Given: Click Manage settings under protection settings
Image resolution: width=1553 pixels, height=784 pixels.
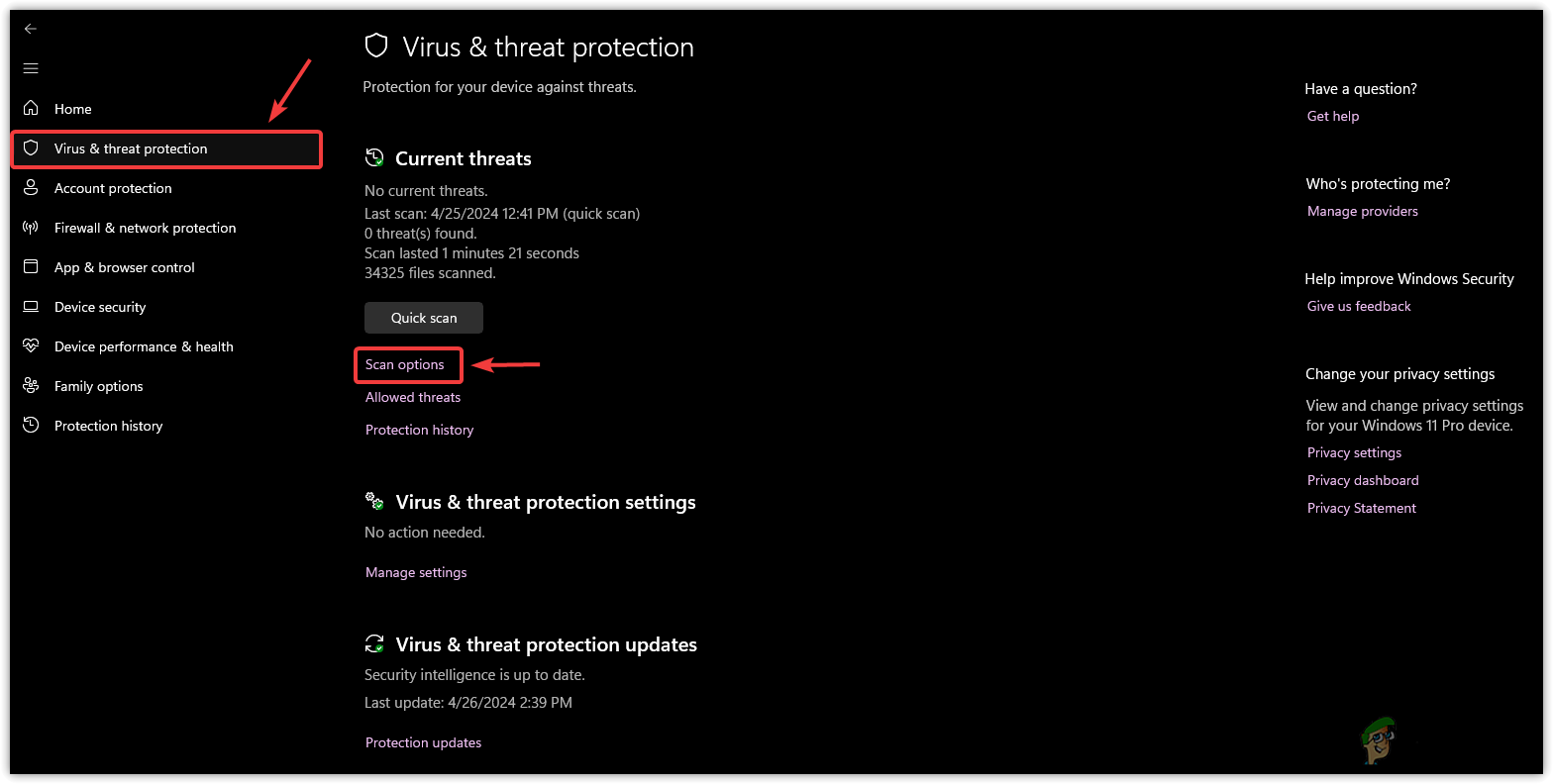Looking at the screenshot, I should click(x=416, y=572).
